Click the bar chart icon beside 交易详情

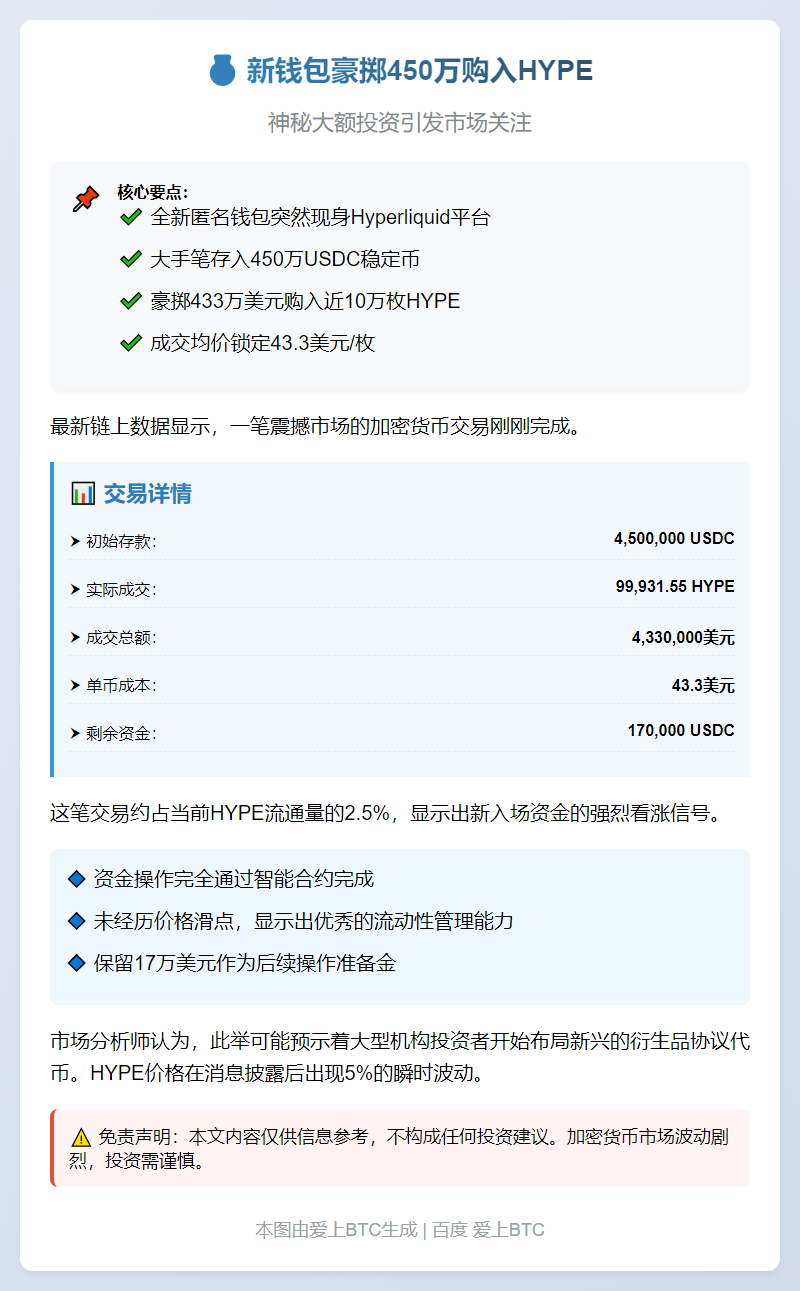point(83,493)
